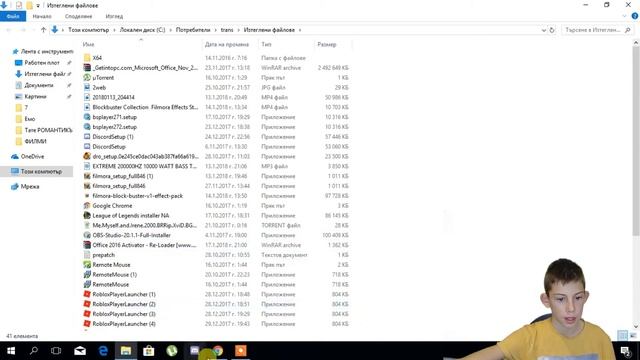Select Работен плот in navigation pane
640x360 pixels.
click(x=42, y=63)
